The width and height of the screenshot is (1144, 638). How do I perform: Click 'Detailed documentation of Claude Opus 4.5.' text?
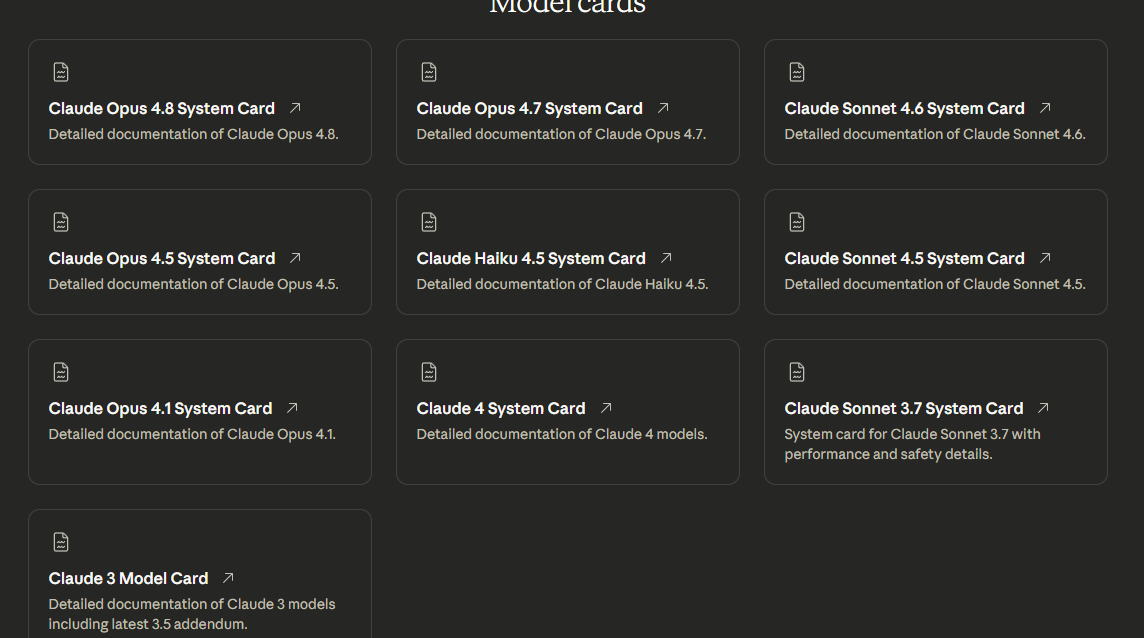pyautogui.click(x=193, y=284)
